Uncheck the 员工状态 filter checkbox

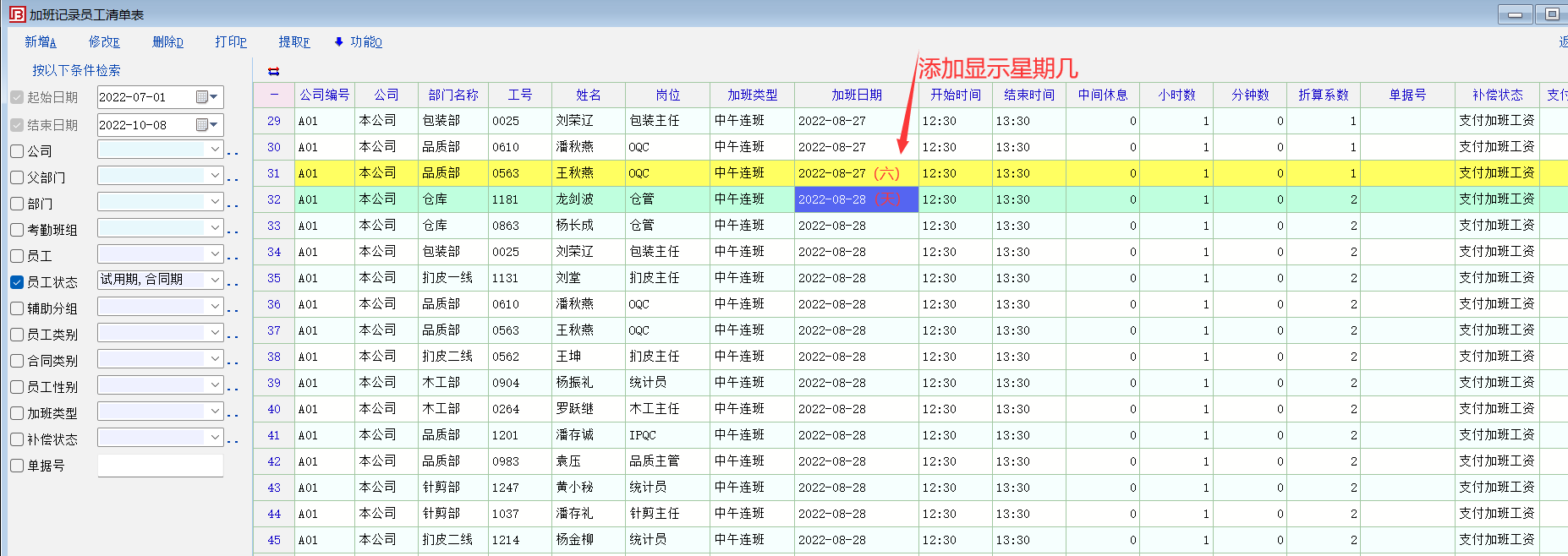point(17,282)
